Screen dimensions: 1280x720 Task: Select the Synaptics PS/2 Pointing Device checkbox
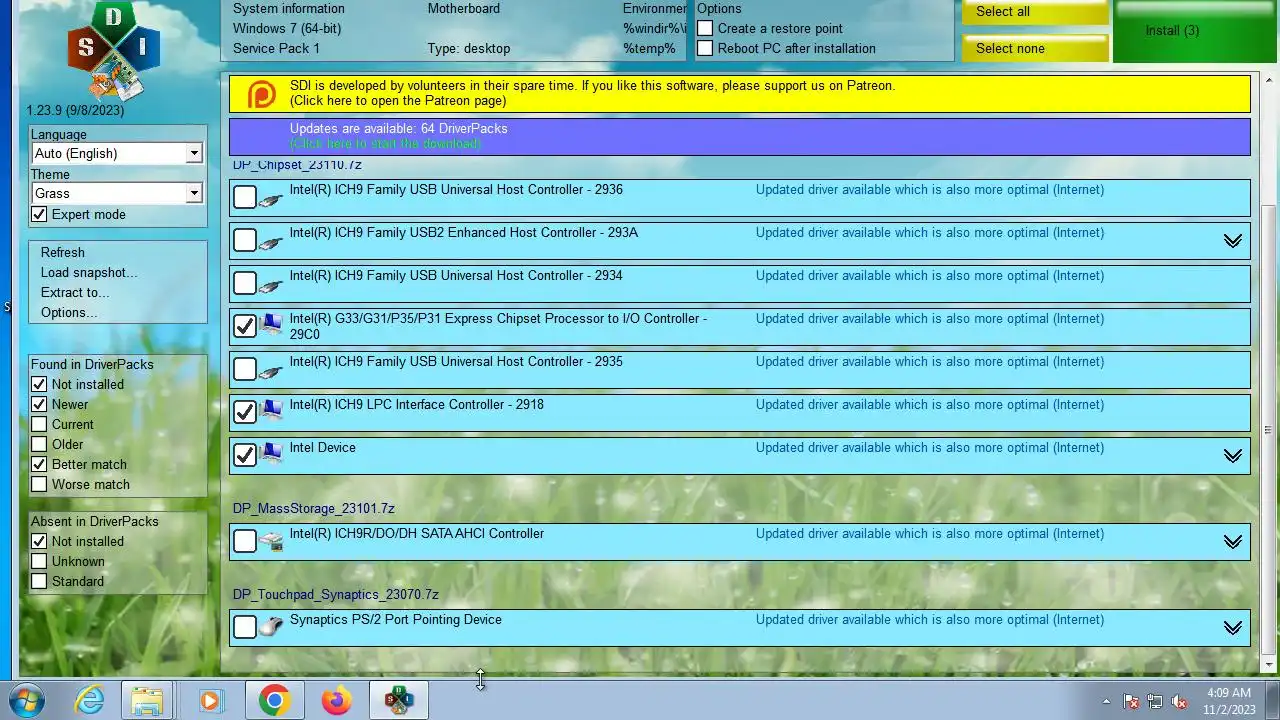(x=245, y=627)
